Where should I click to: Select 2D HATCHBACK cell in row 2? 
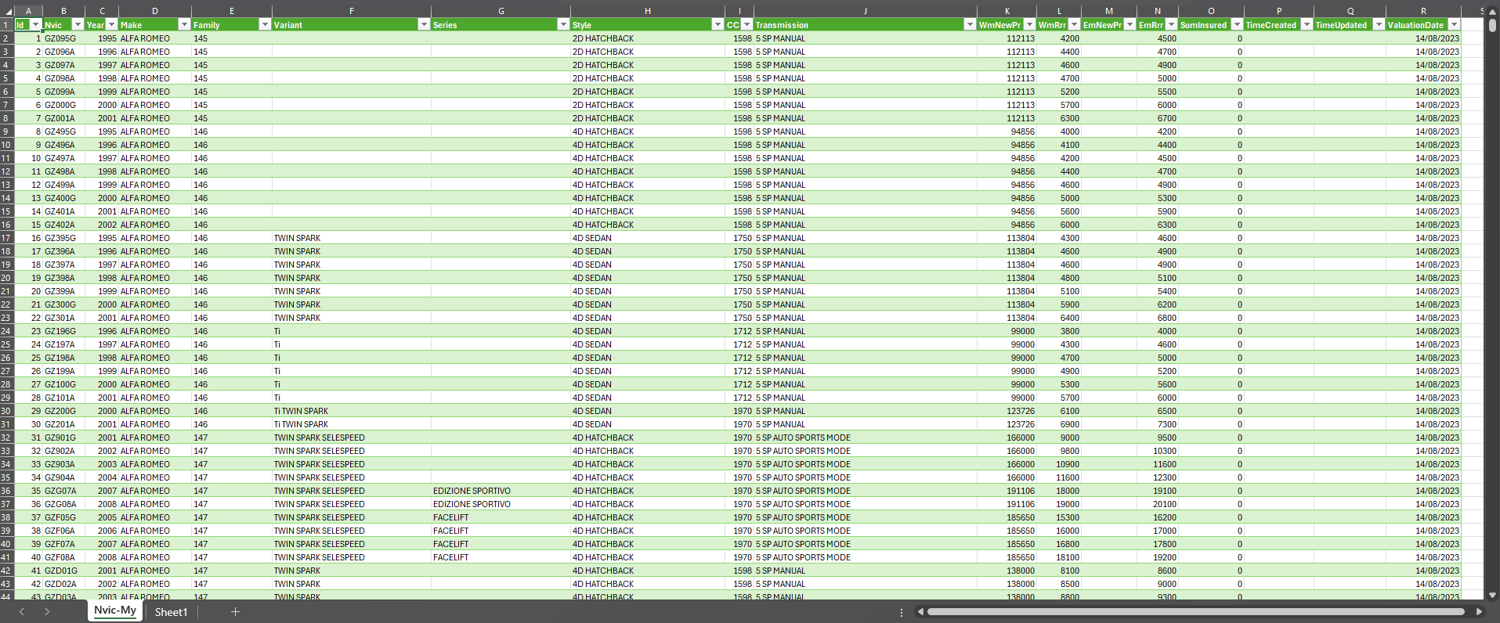pos(648,38)
